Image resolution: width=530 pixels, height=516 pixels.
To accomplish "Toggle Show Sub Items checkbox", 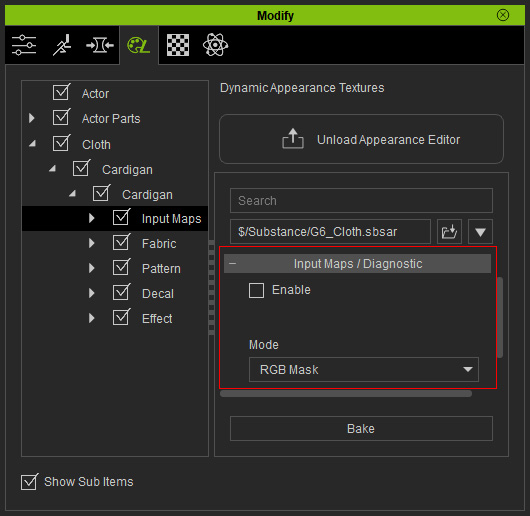I will tap(29, 482).
